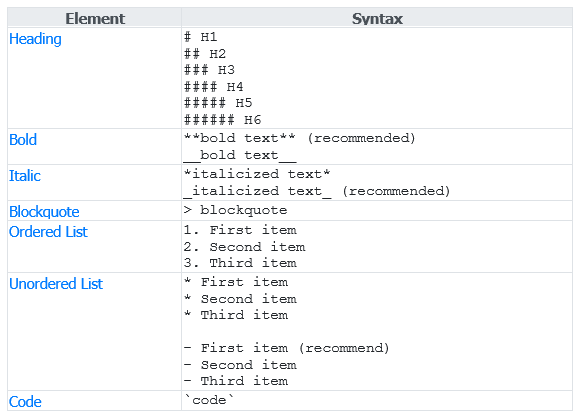The width and height of the screenshot is (581, 417).
Task: Click the '2. Second item' line
Action: pos(245,247)
